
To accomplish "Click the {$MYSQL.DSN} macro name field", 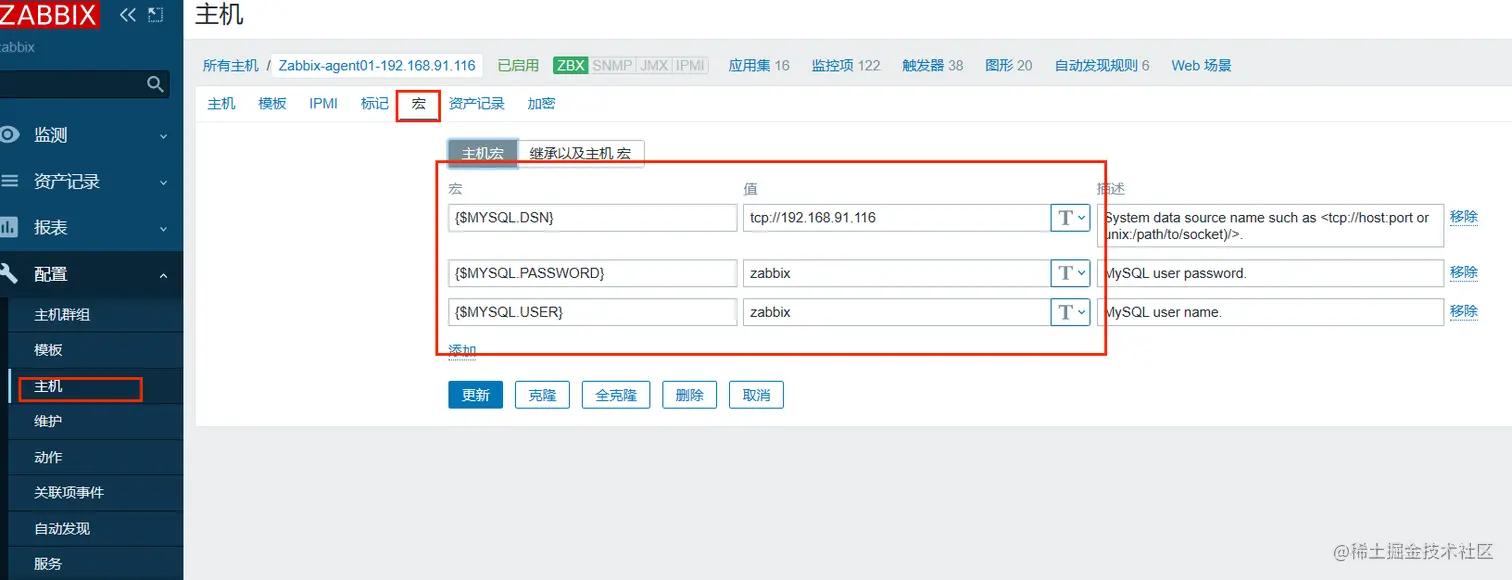I will pos(593,217).
